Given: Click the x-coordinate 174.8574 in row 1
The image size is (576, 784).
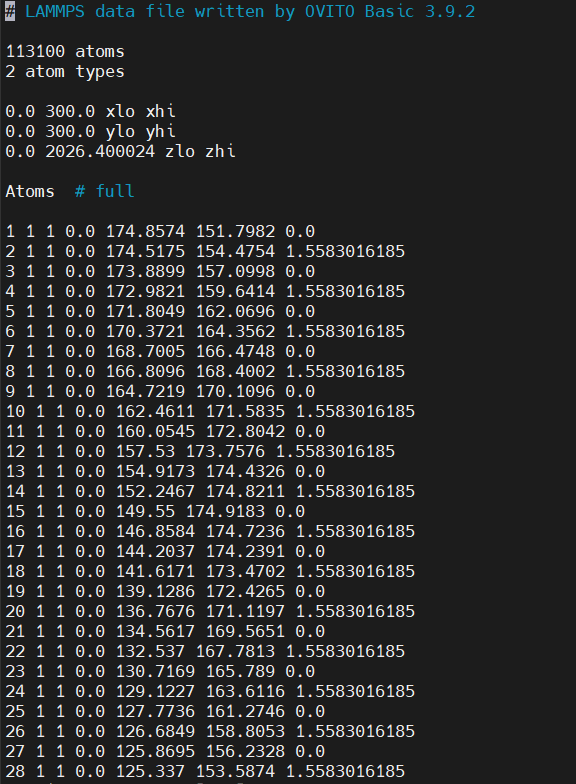Looking at the screenshot, I should [145, 231].
